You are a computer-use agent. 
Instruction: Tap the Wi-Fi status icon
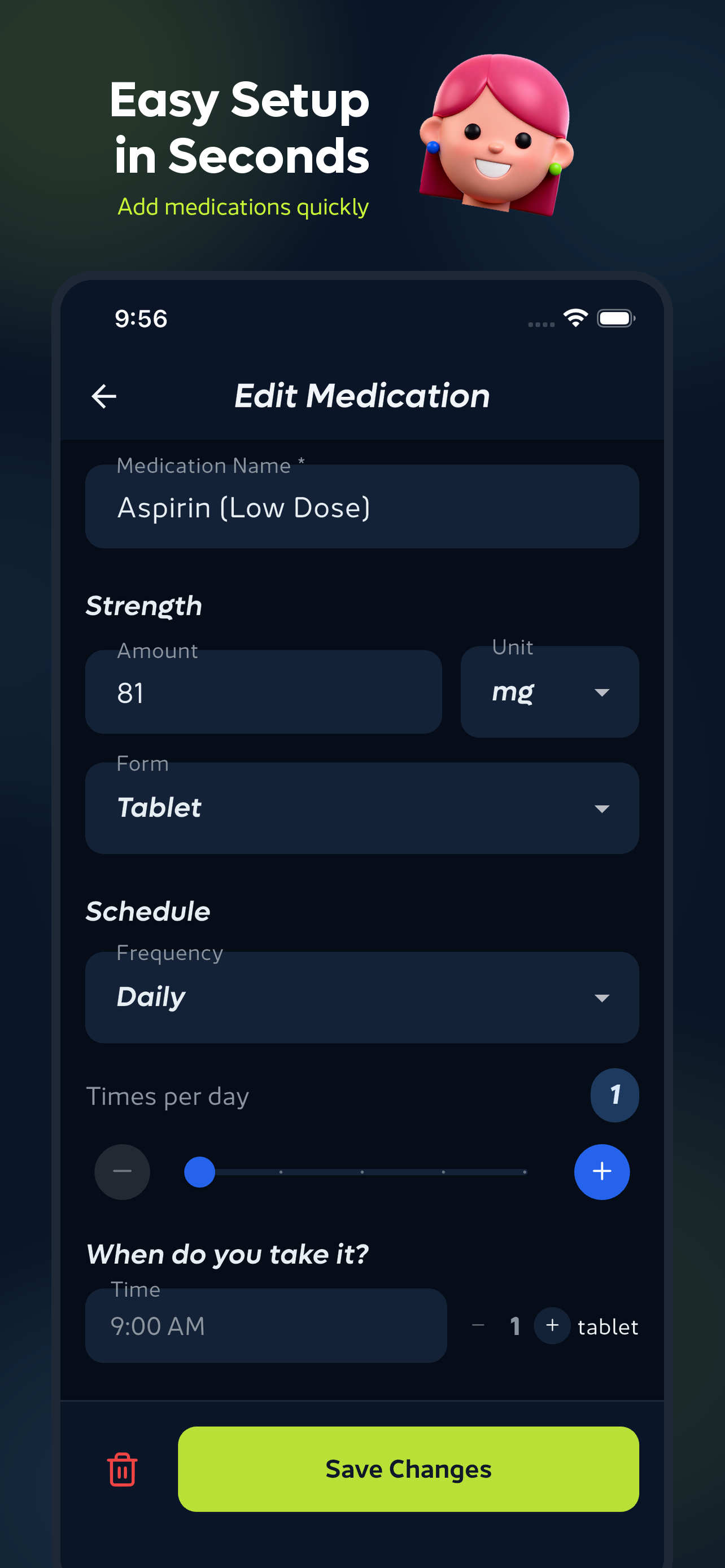[x=575, y=318]
